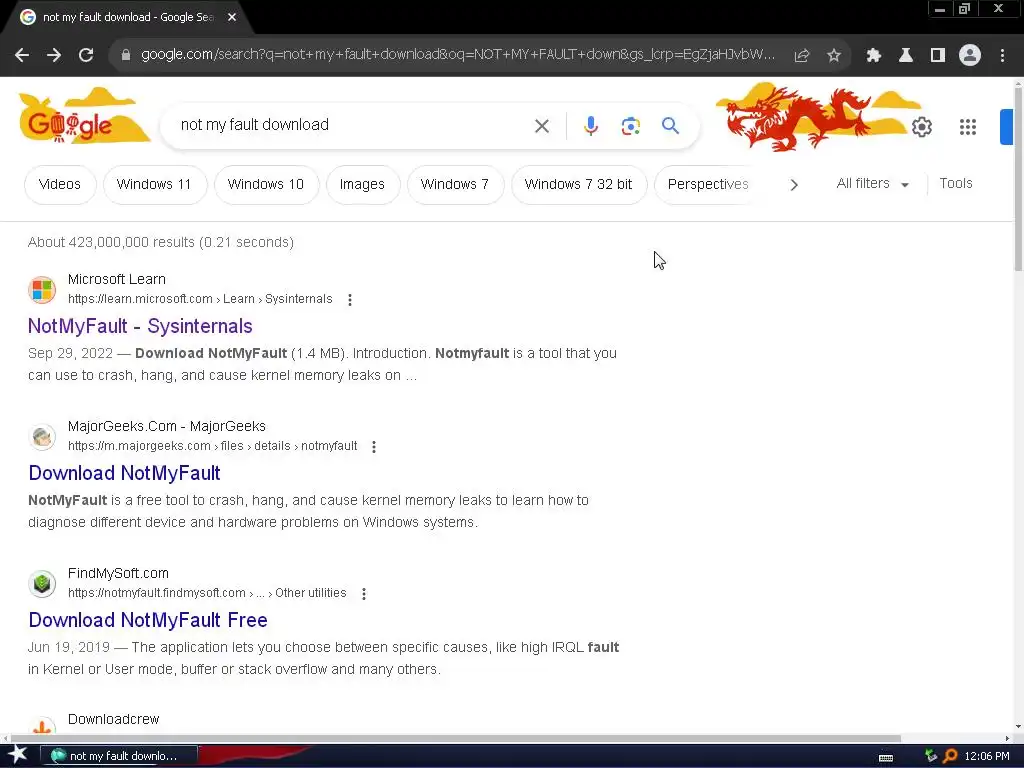This screenshot has width=1024, height=768.
Task: Submit search with the magnifier icon
Action: click(670, 125)
